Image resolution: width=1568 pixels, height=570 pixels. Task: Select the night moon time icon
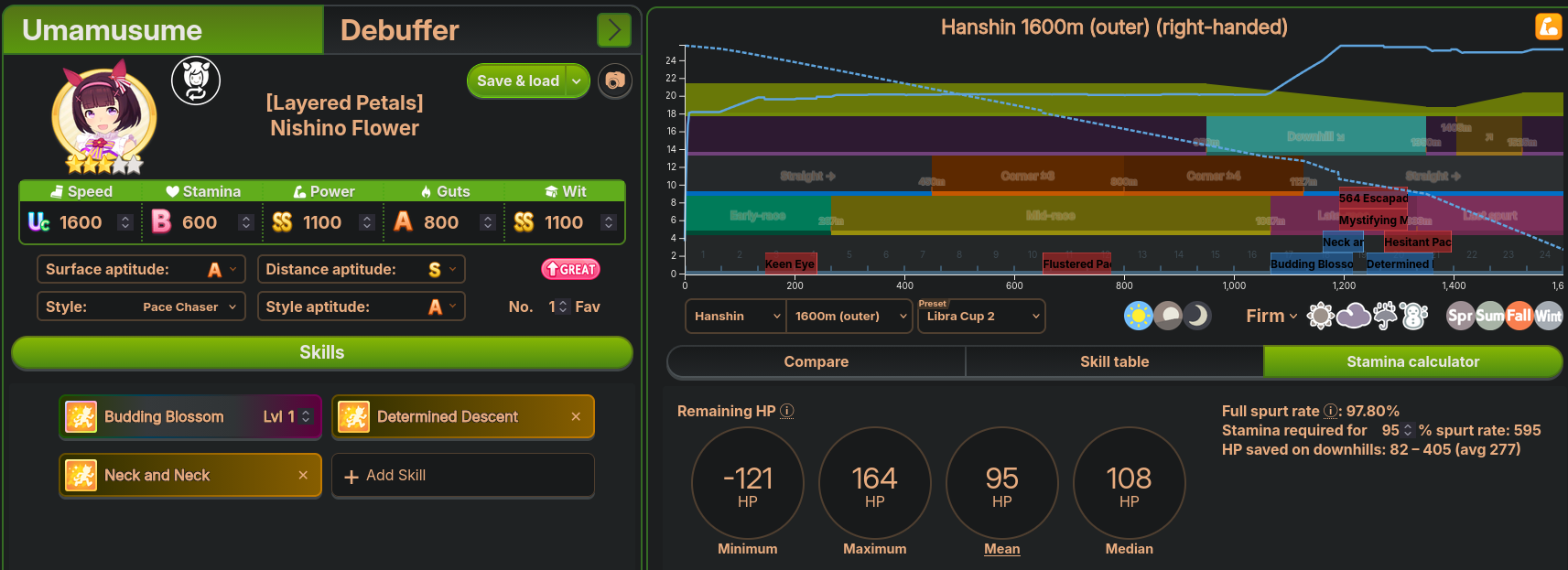1196,317
